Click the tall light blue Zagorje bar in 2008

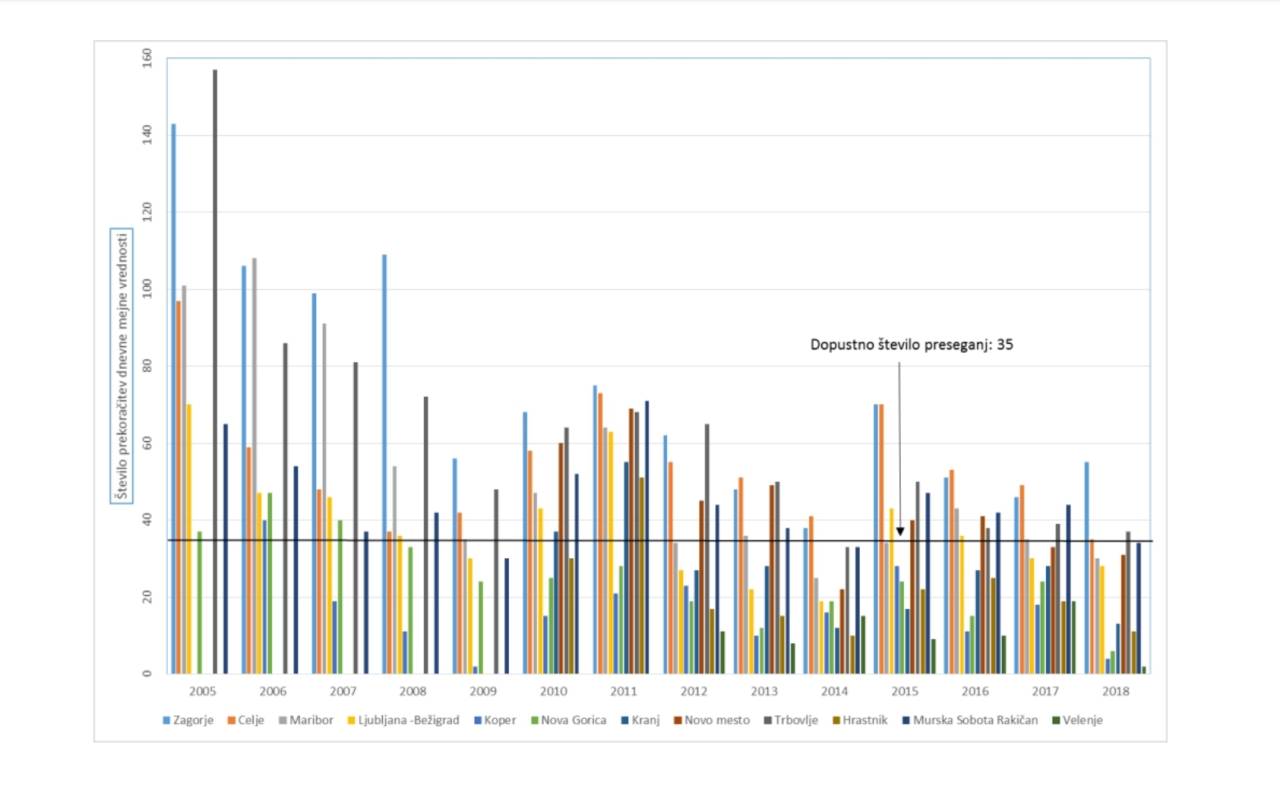pyautogui.click(x=384, y=464)
